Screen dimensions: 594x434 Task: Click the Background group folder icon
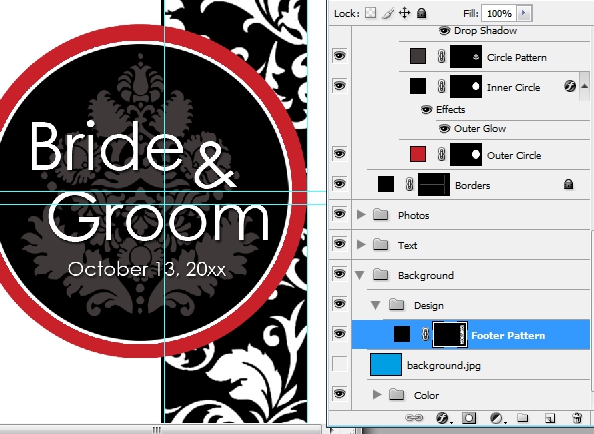tap(380, 275)
